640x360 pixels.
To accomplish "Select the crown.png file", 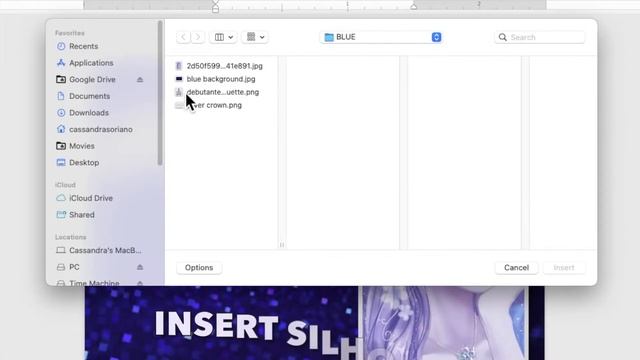I will 219,105.
